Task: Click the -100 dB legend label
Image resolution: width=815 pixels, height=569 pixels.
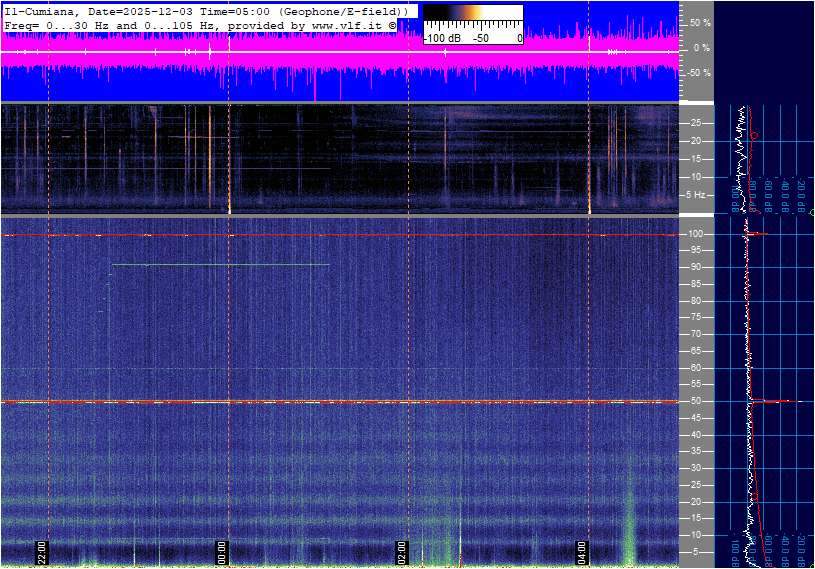Action: pos(441,38)
